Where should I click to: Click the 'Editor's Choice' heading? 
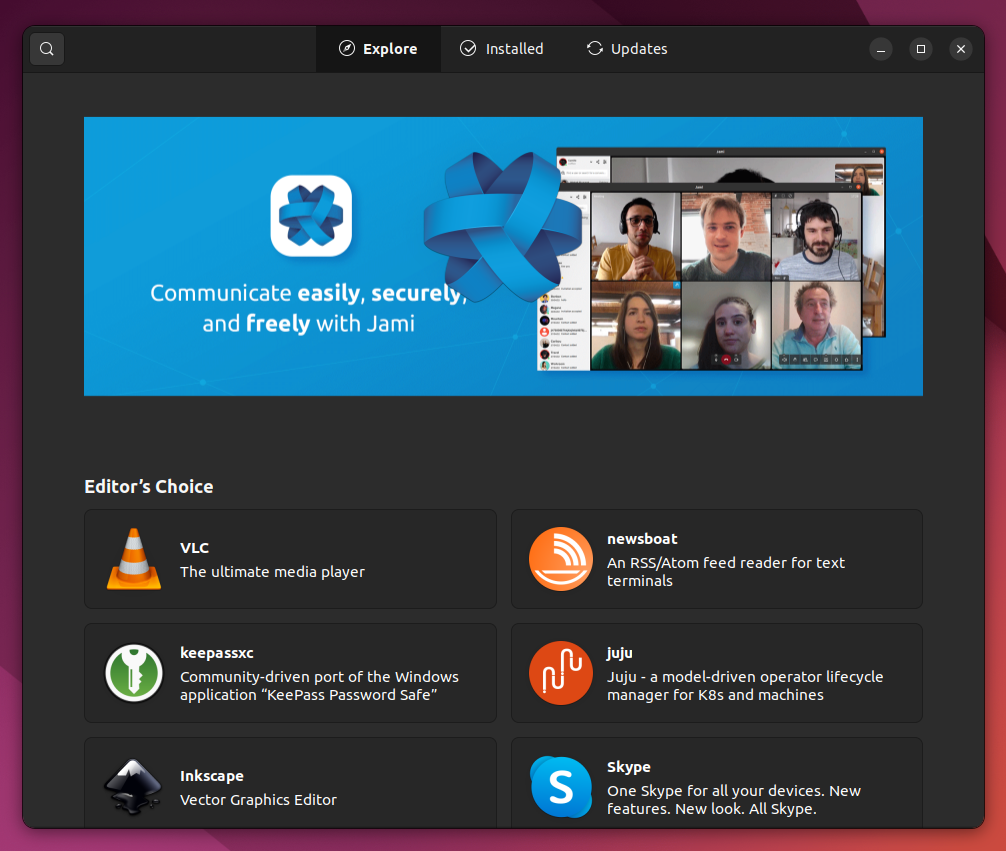(x=149, y=486)
